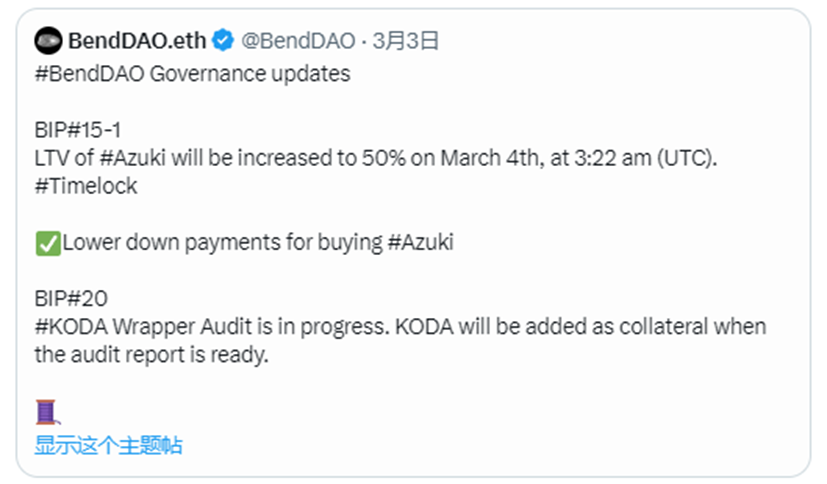Click the 'Lower down payments' line
The width and height of the screenshot is (827, 484).
pos(257,243)
